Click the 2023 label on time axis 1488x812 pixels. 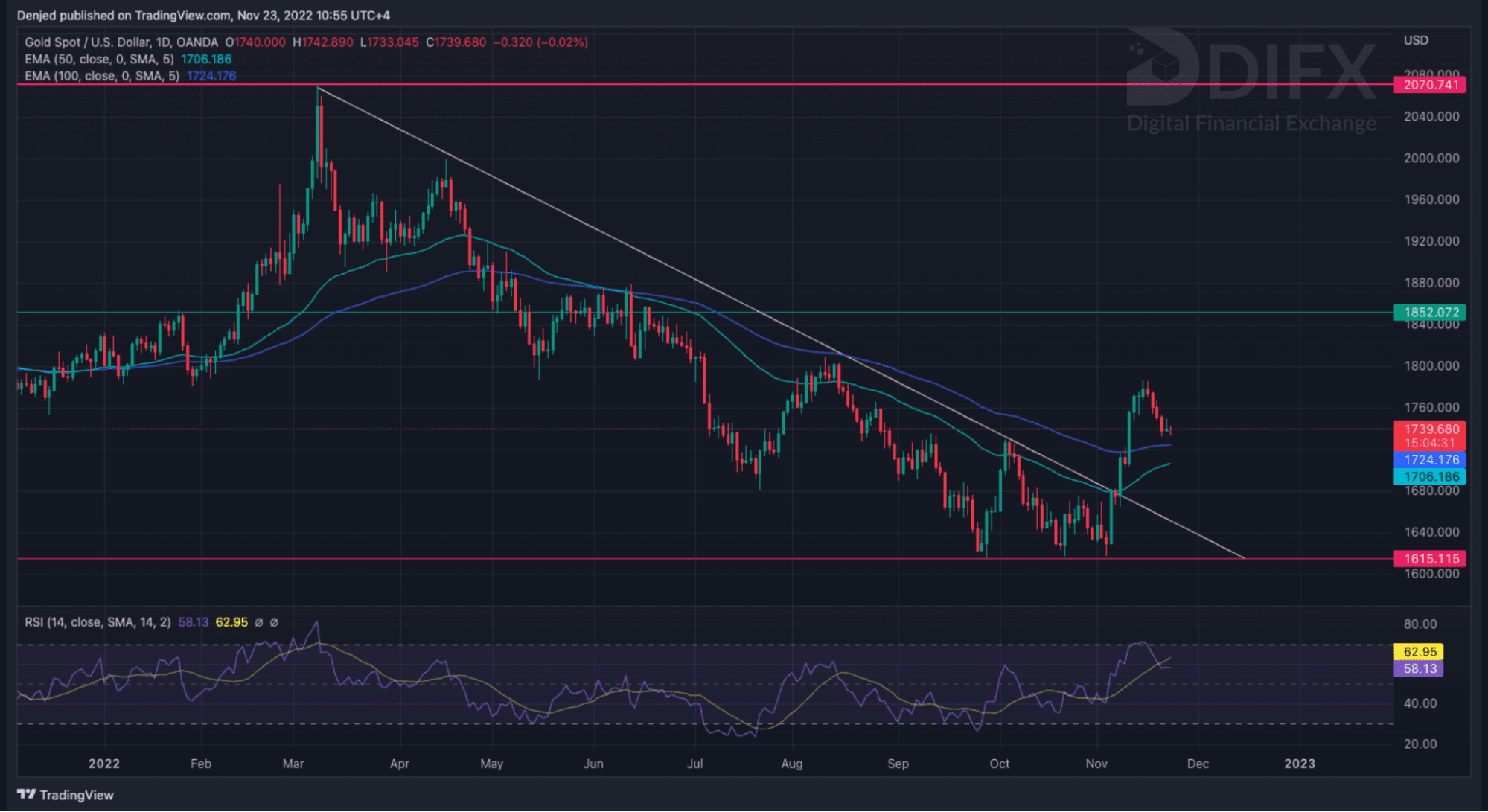(1300, 764)
